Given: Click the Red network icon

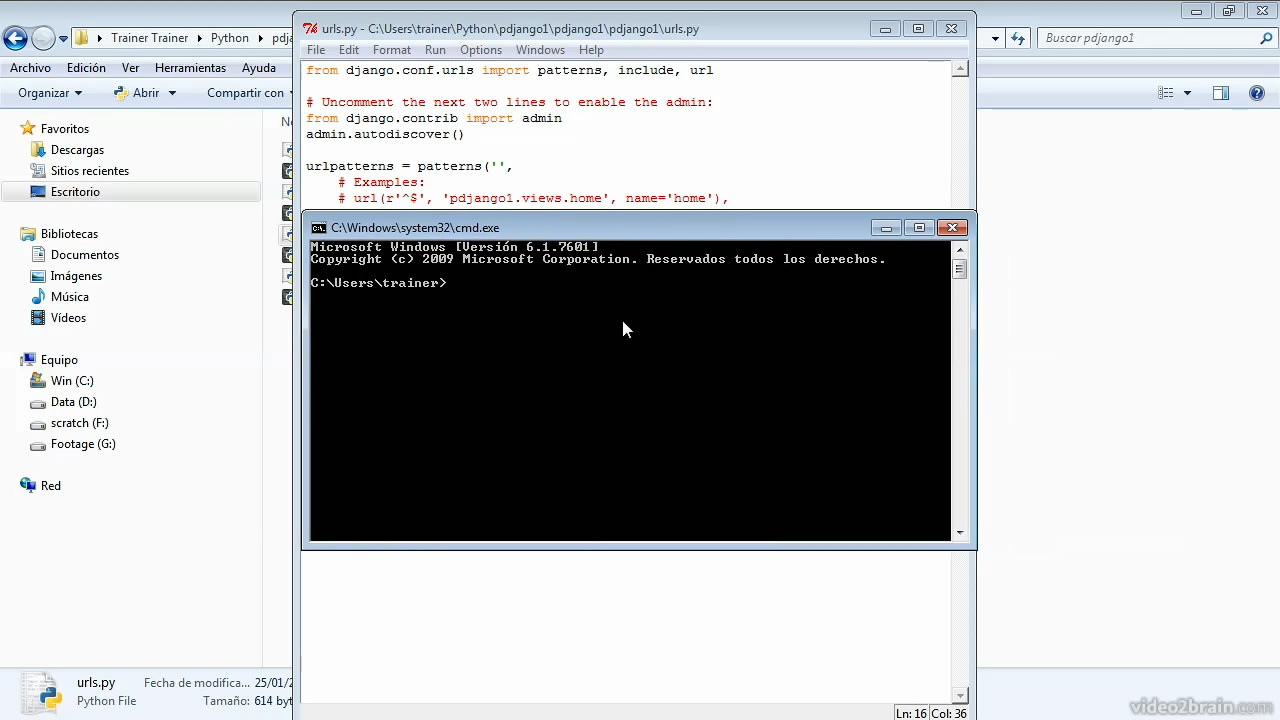Looking at the screenshot, I should (x=28, y=486).
